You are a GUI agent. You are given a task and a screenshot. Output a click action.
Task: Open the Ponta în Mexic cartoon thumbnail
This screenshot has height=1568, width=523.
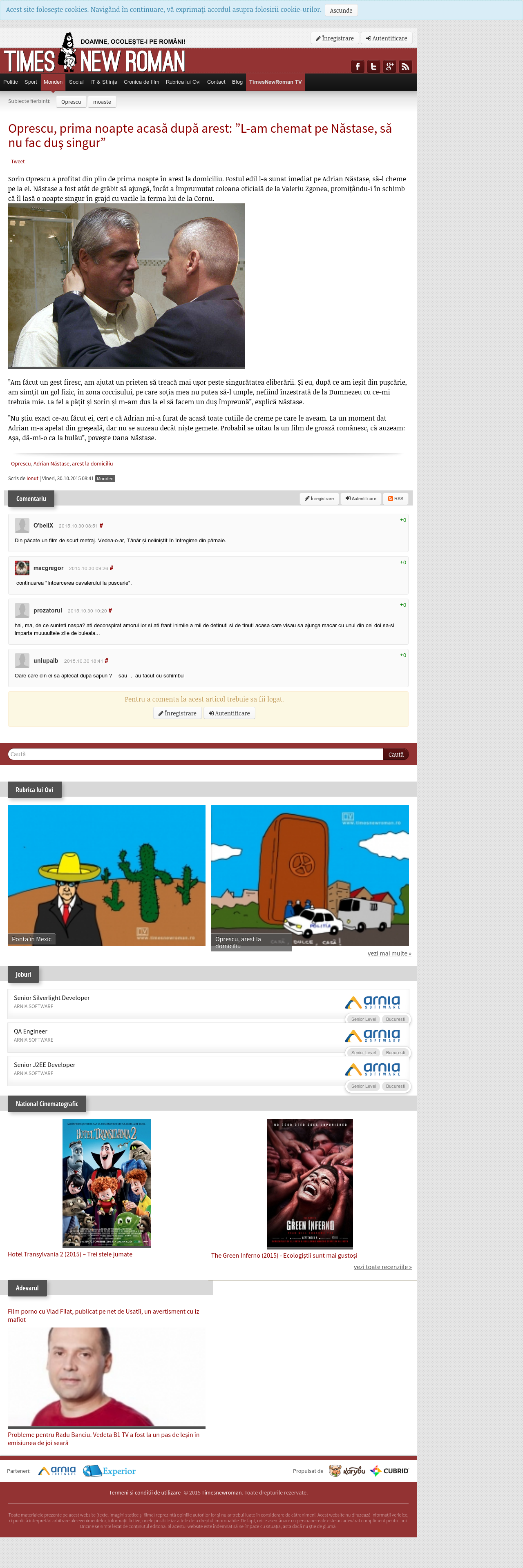pyautogui.click(x=107, y=875)
